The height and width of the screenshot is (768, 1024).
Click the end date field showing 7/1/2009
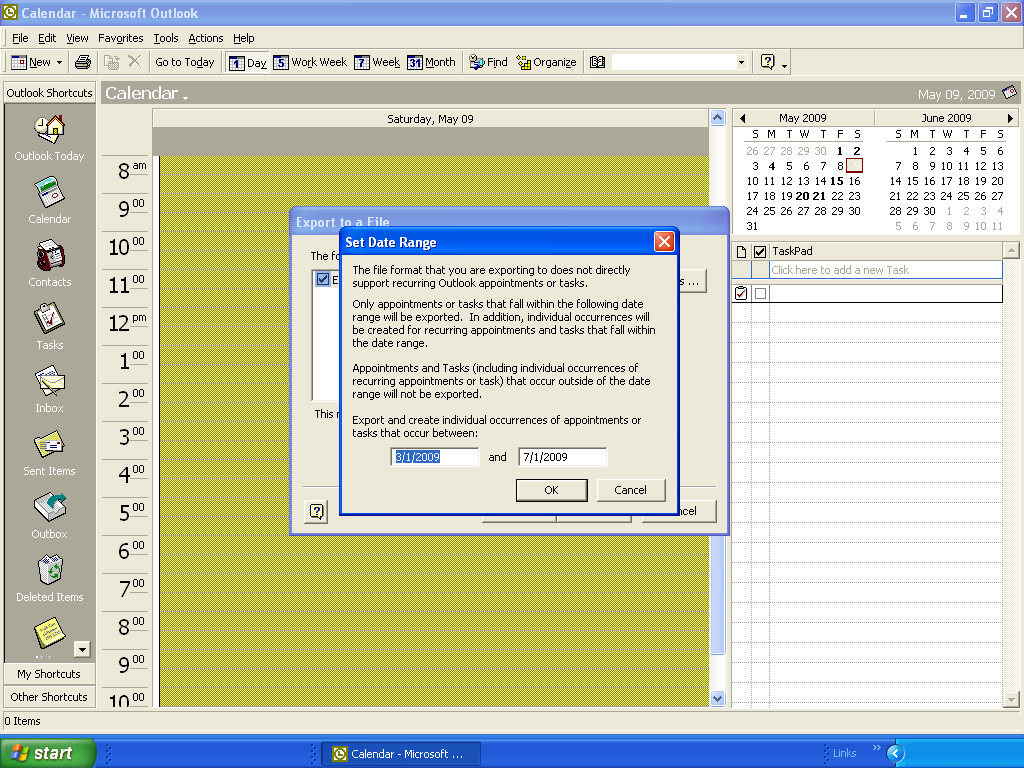coord(562,457)
